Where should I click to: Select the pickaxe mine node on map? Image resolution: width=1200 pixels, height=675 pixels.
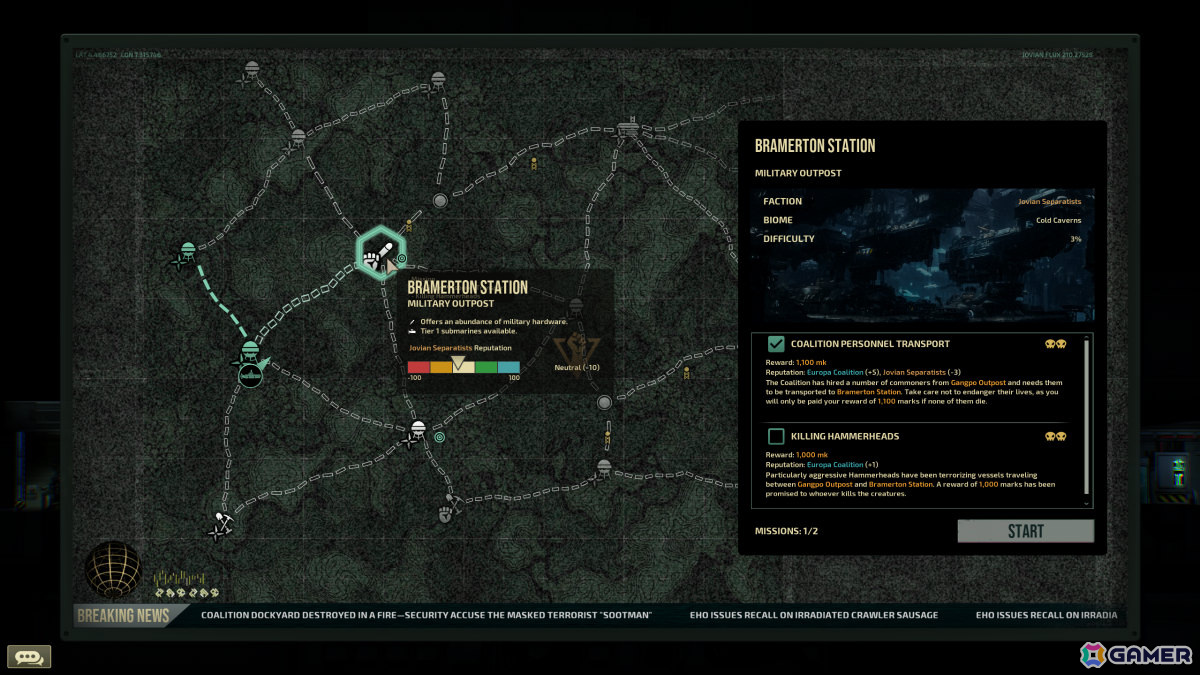[222, 521]
